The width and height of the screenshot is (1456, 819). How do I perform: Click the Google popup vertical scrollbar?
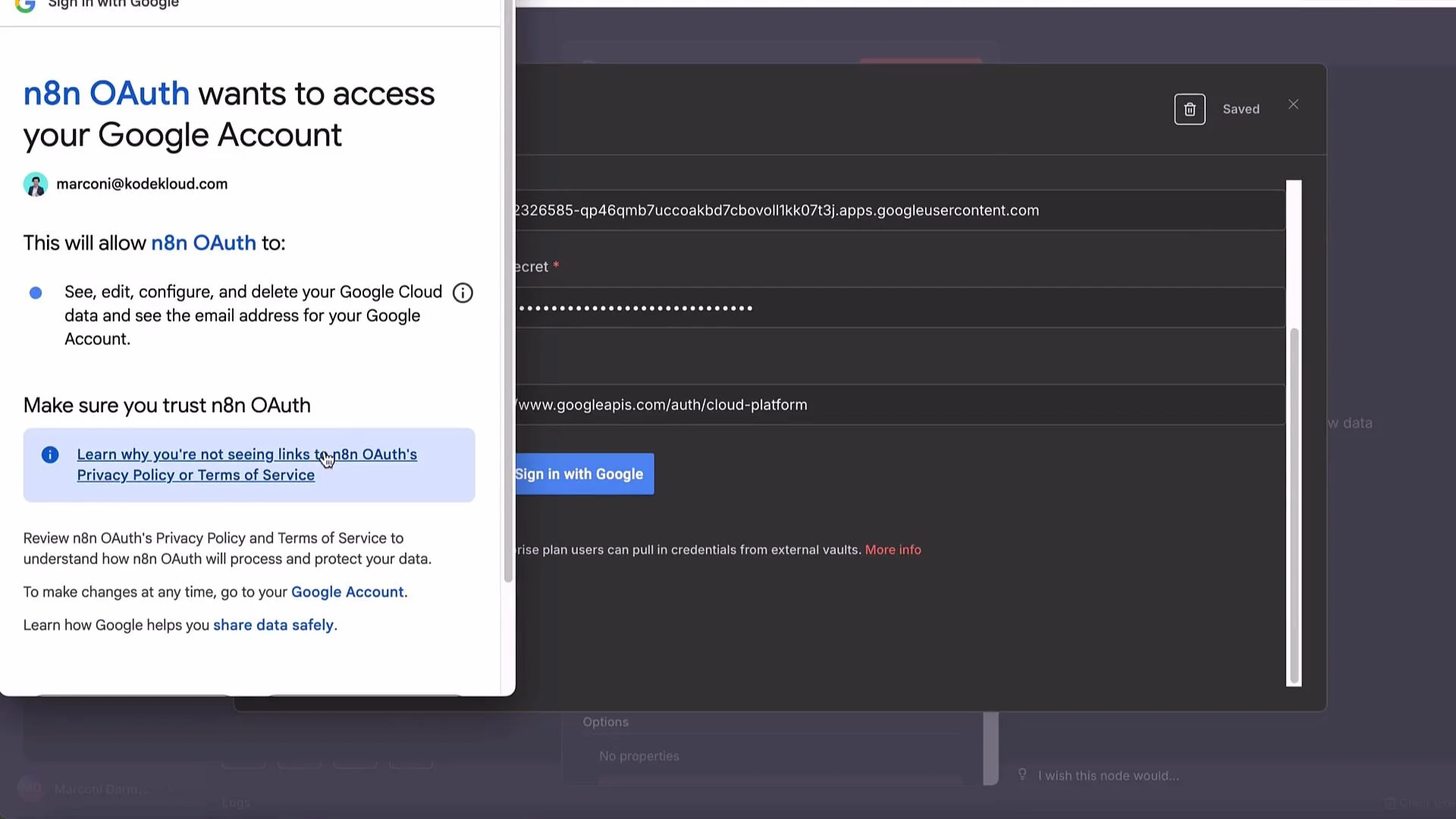click(508, 291)
